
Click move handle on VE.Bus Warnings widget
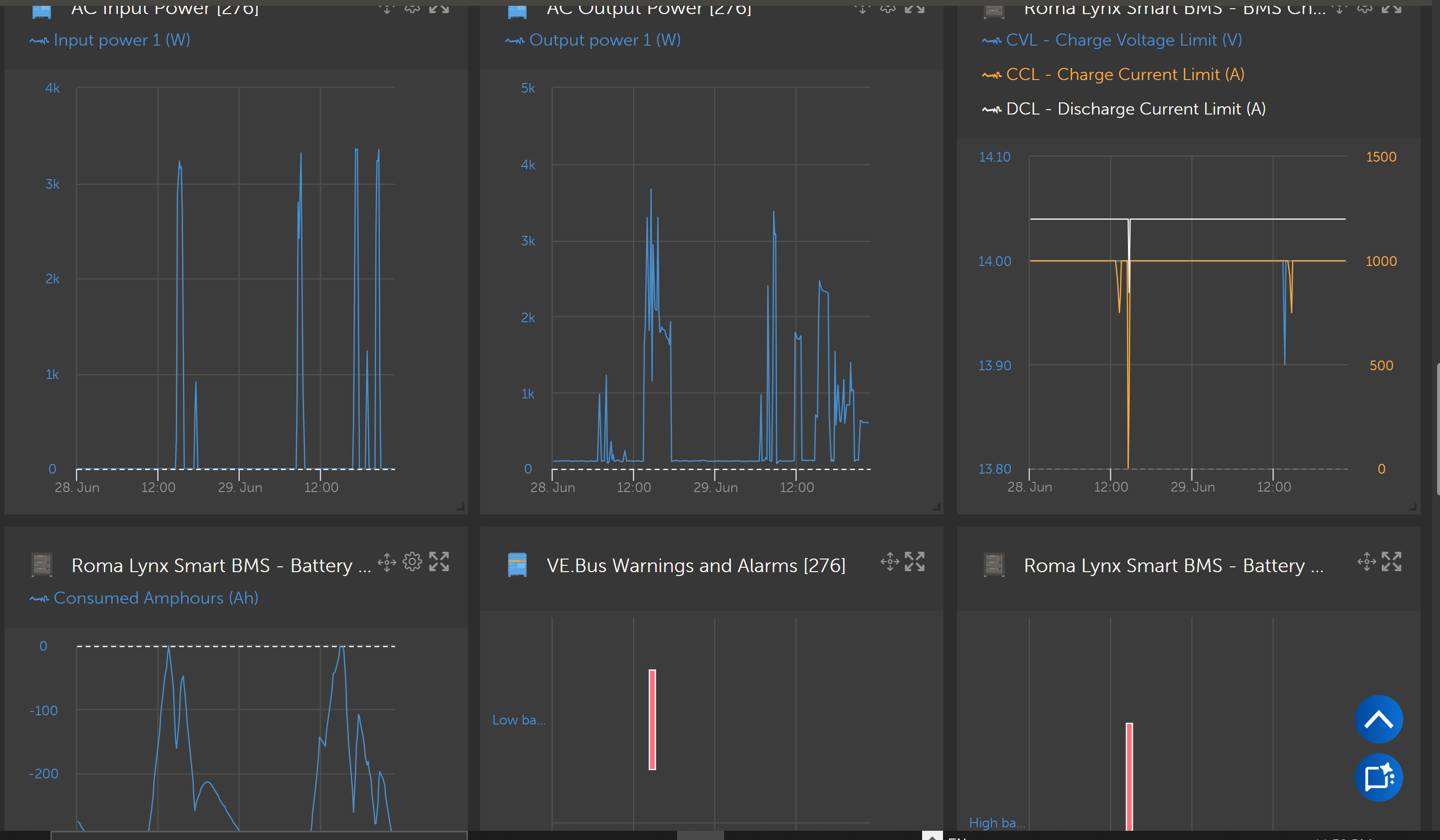tap(890, 562)
